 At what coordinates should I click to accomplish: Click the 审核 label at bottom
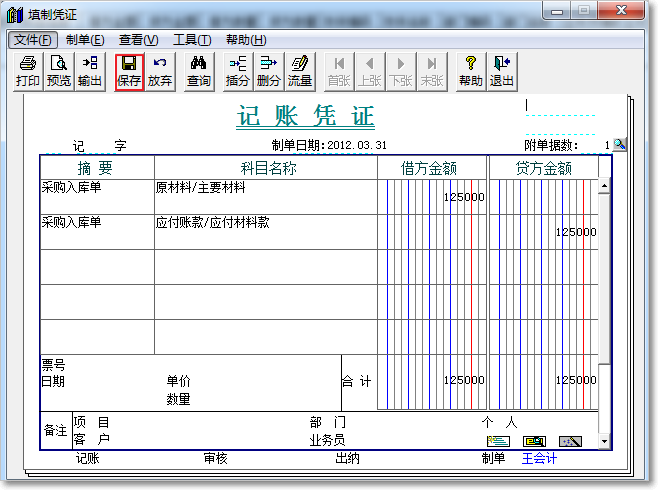[215, 458]
